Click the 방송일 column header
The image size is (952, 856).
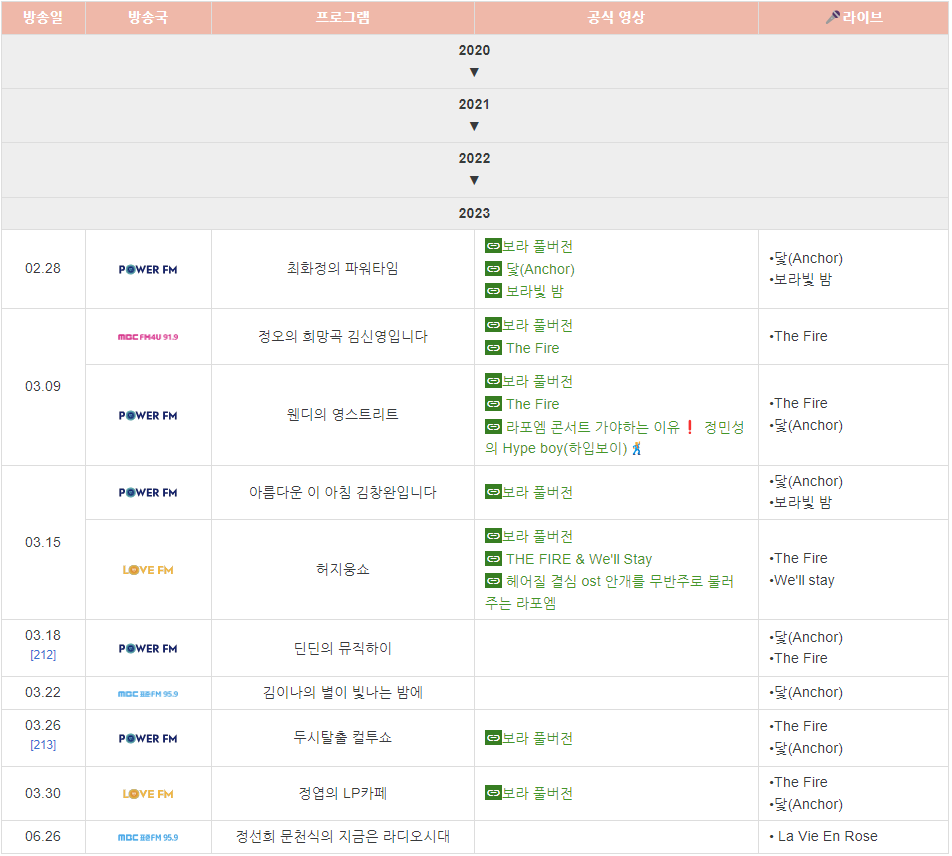coord(43,17)
